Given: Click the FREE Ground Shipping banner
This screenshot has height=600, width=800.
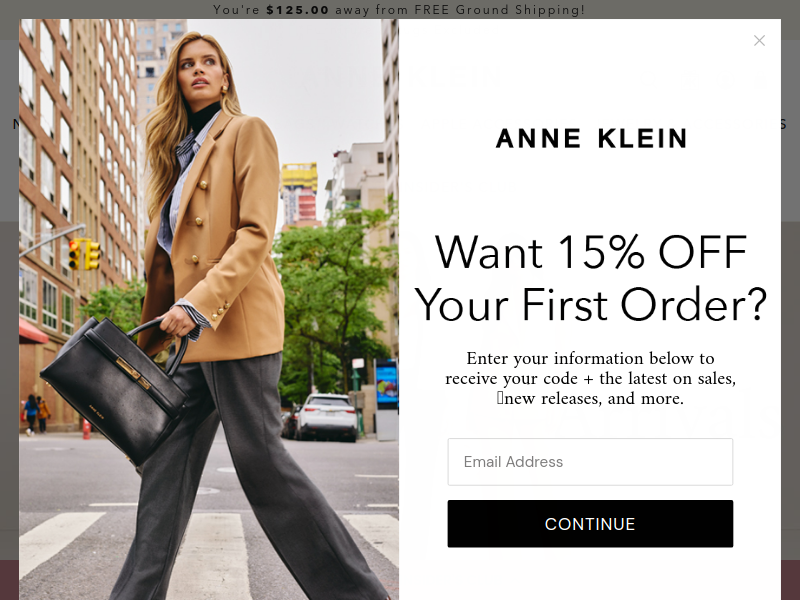Looking at the screenshot, I should [399, 10].
